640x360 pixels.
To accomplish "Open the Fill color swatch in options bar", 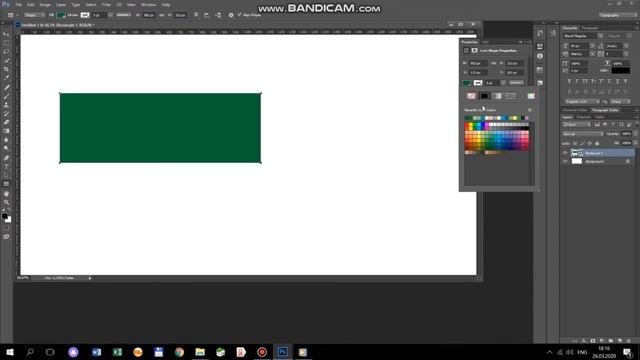I will 61,15.
